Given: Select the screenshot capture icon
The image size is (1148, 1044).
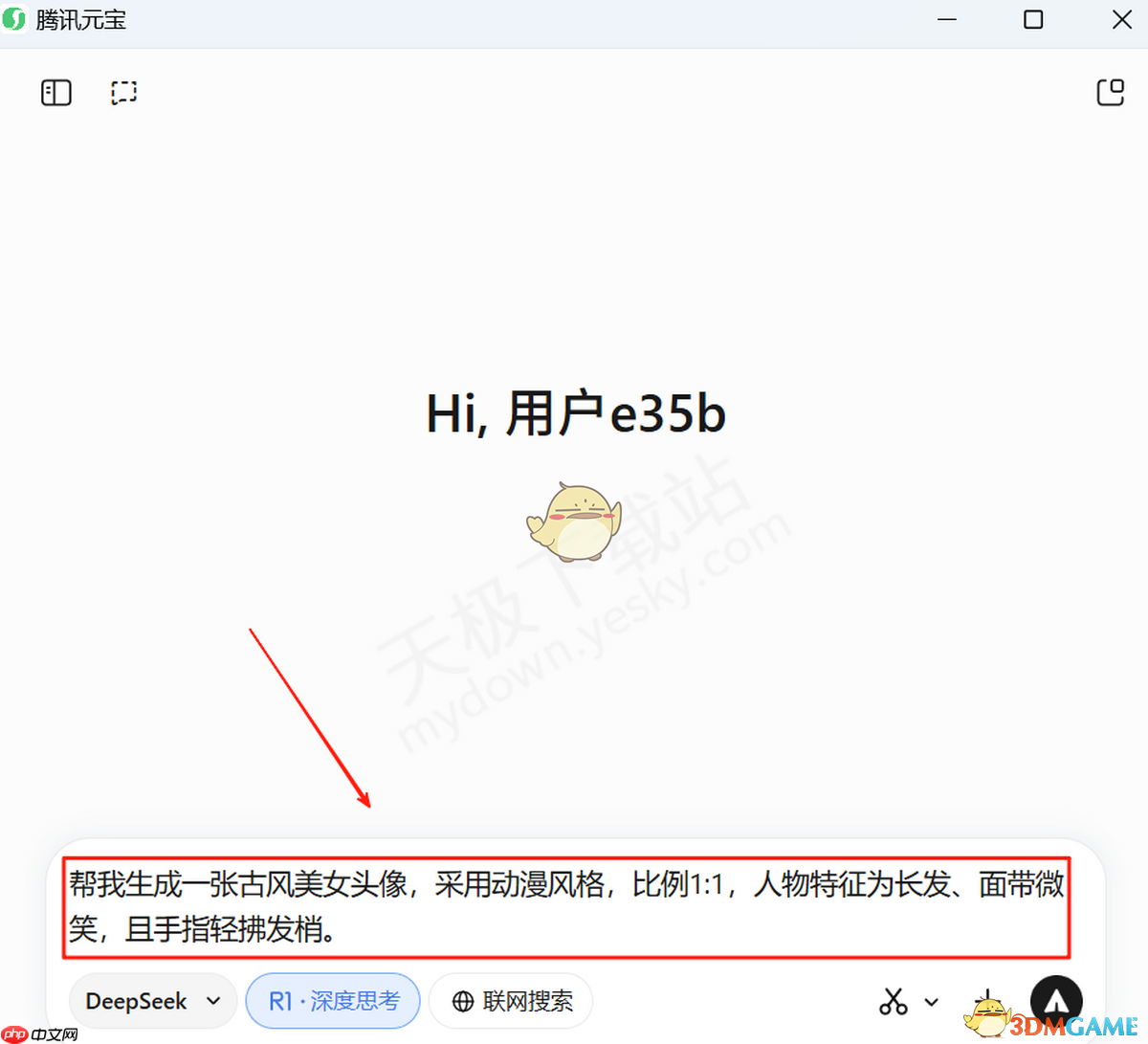Looking at the screenshot, I should coord(123,92).
